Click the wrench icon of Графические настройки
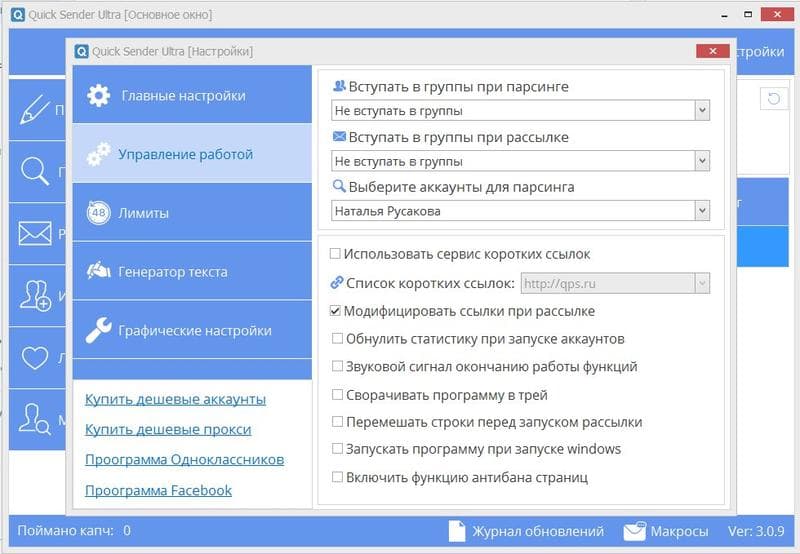This screenshot has width=800, height=554. pos(98,330)
